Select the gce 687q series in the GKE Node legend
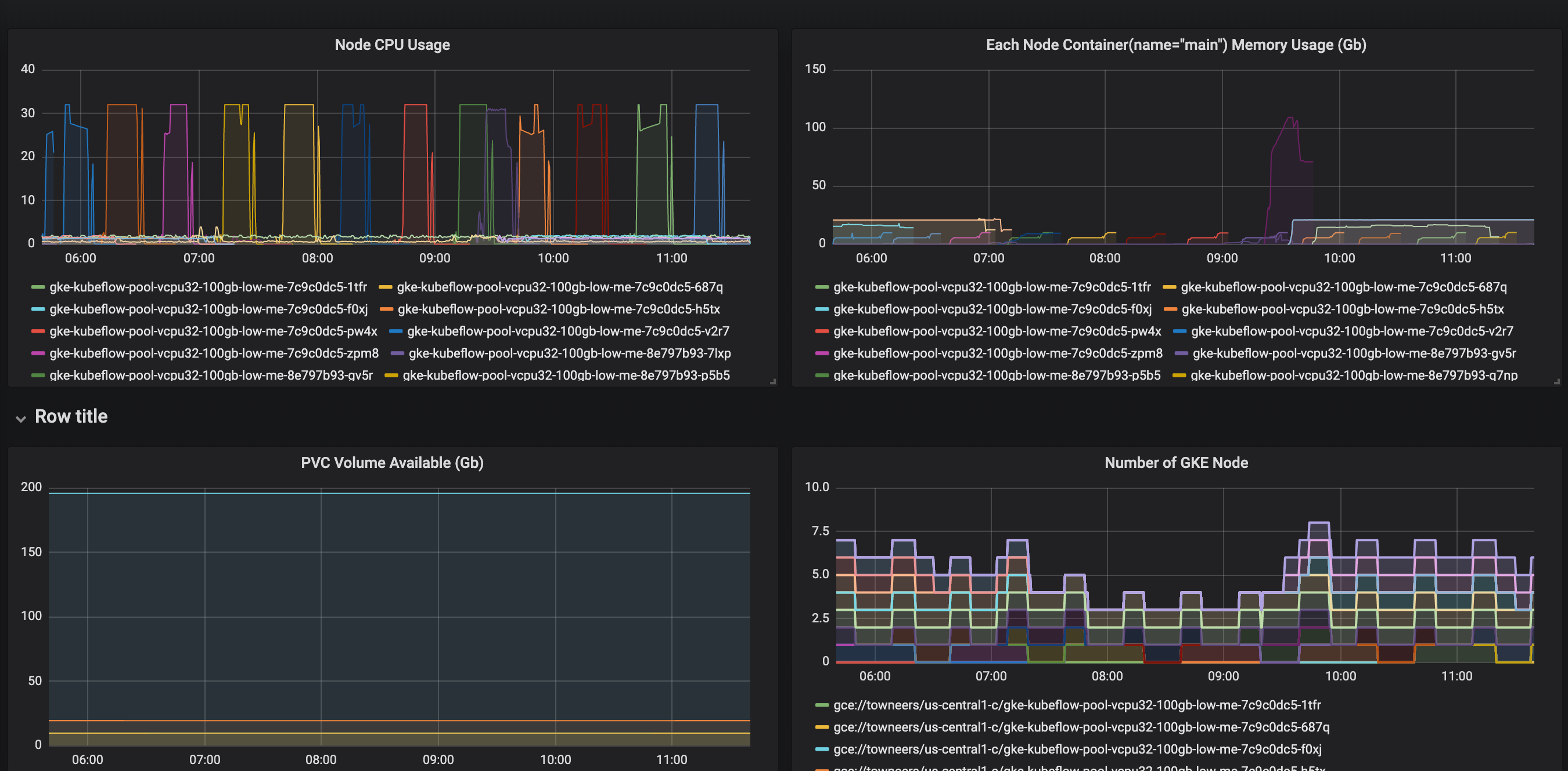Image resolution: width=1568 pixels, height=771 pixels. tap(1081, 727)
